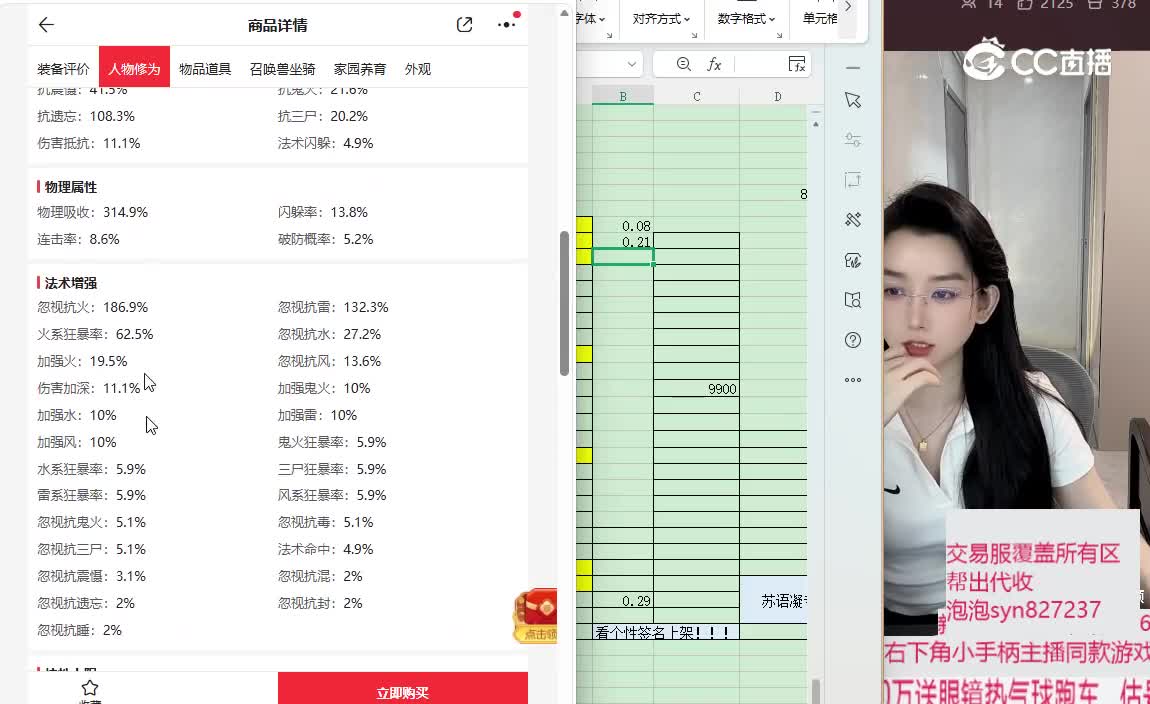Click the scrollbar up arrow of product page
Screen dimensions: 1150x704
(x=564, y=13)
